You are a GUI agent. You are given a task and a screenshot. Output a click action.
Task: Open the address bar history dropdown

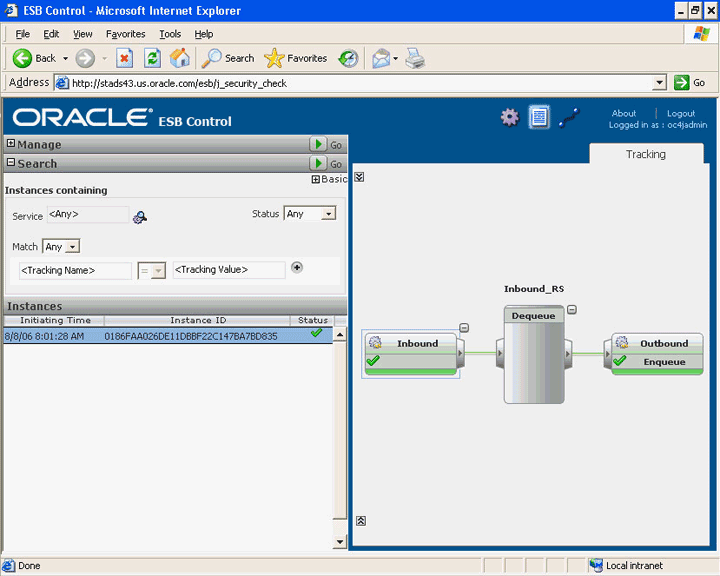click(x=659, y=83)
